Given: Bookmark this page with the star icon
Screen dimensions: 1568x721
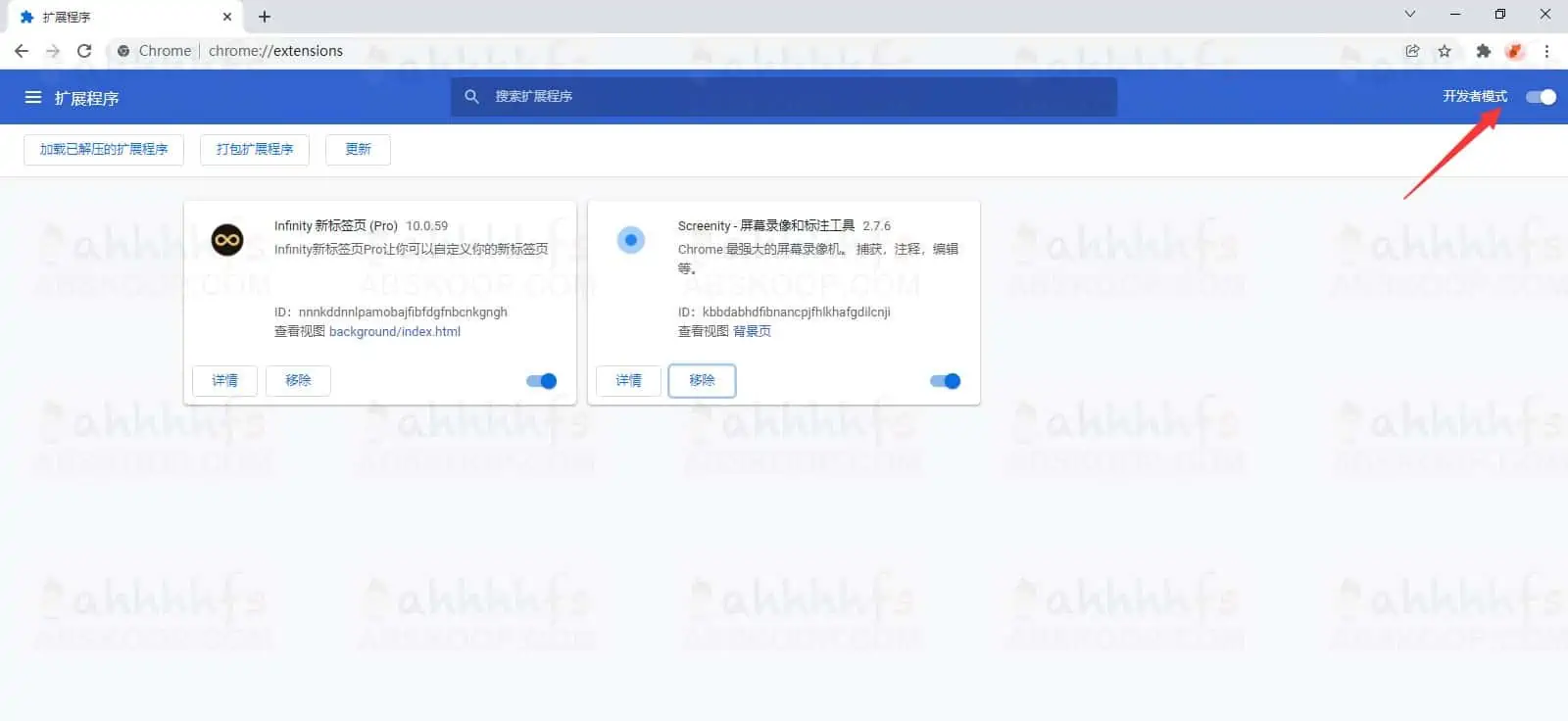Looking at the screenshot, I should pos(1445,51).
